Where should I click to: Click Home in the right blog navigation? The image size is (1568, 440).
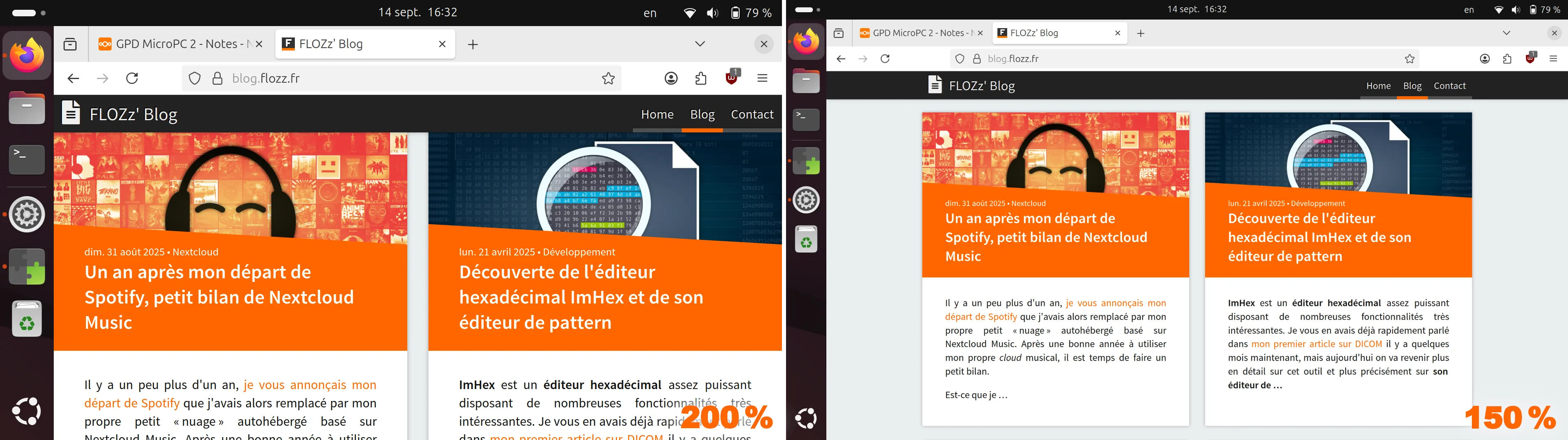click(x=1378, y=86)
